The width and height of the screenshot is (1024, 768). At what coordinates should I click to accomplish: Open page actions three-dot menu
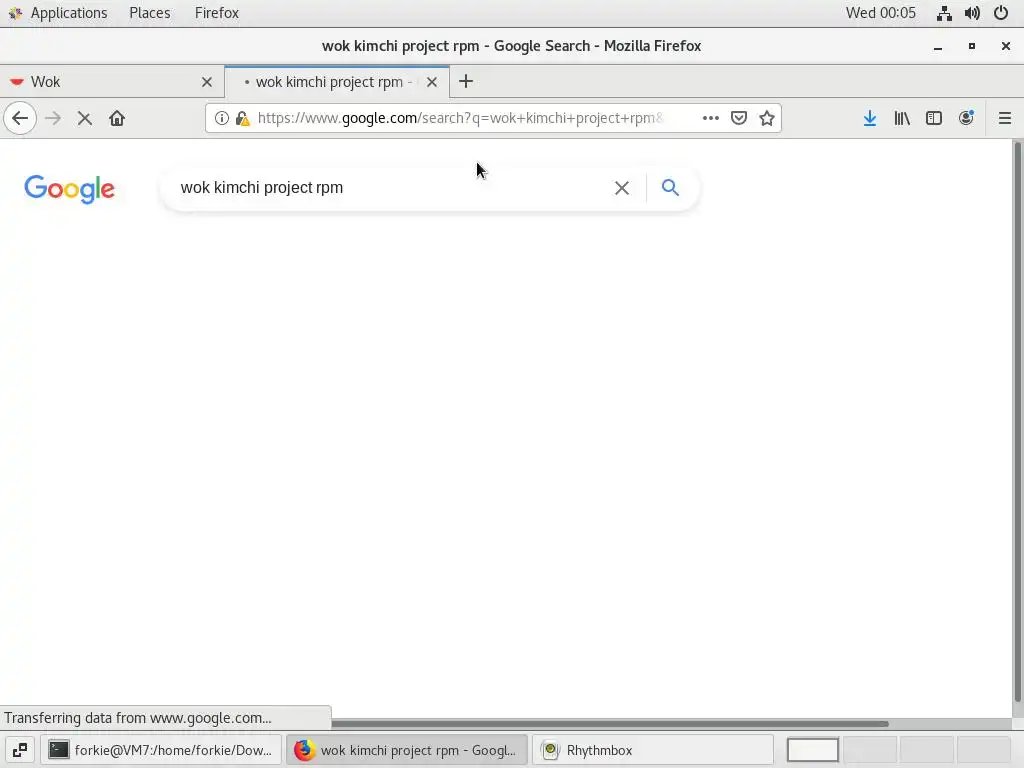pos(711,118)
